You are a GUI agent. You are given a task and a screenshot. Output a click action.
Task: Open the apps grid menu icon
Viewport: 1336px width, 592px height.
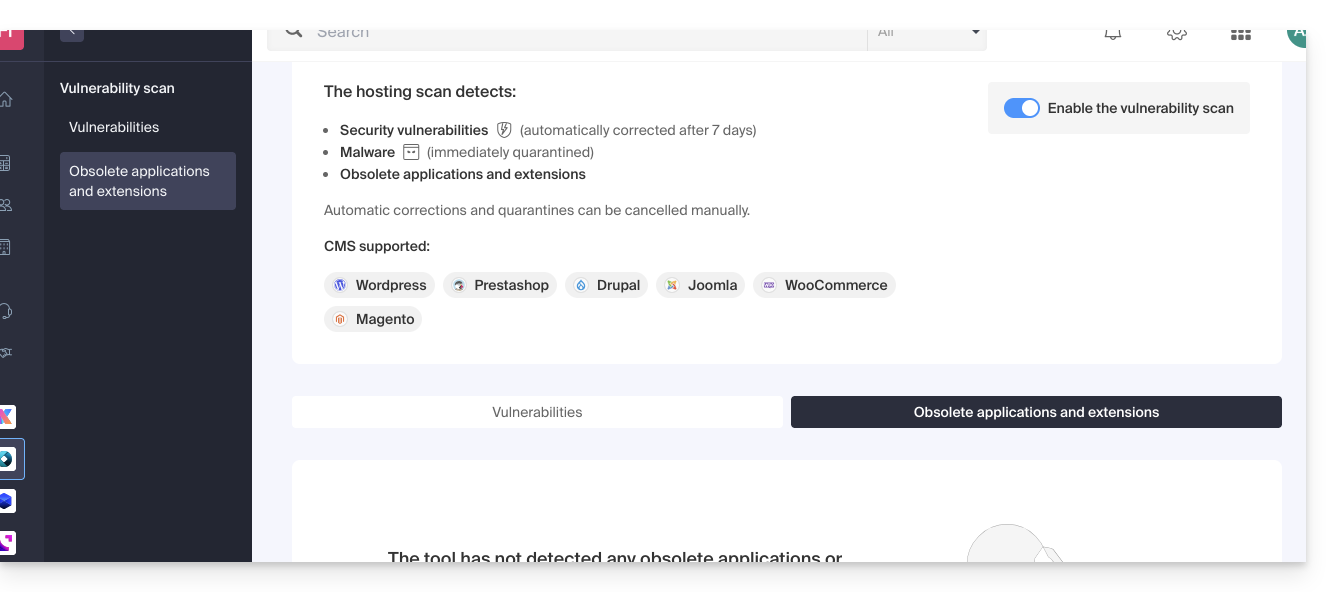(x=1241, y=34)
